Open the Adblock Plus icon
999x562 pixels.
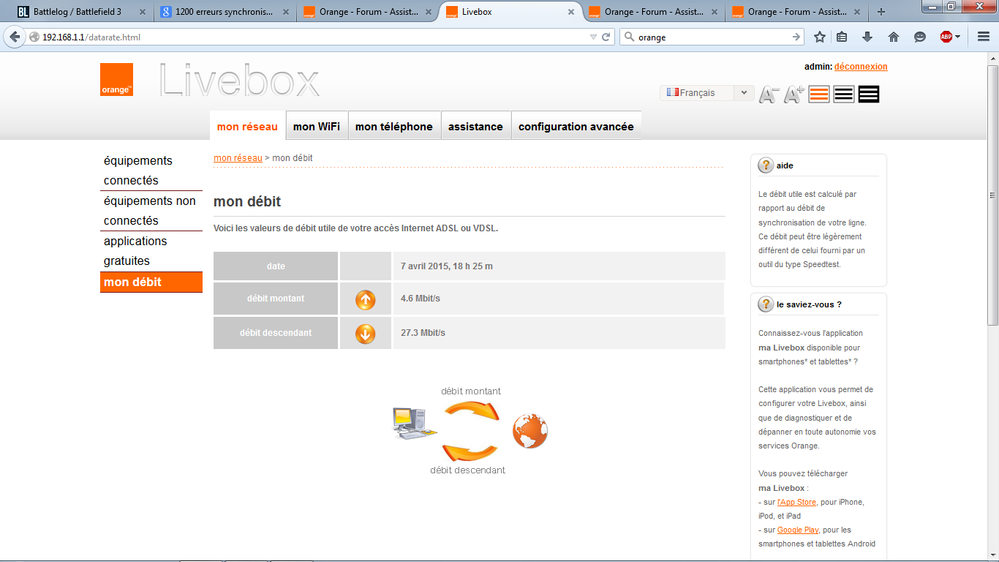[946, 37]
